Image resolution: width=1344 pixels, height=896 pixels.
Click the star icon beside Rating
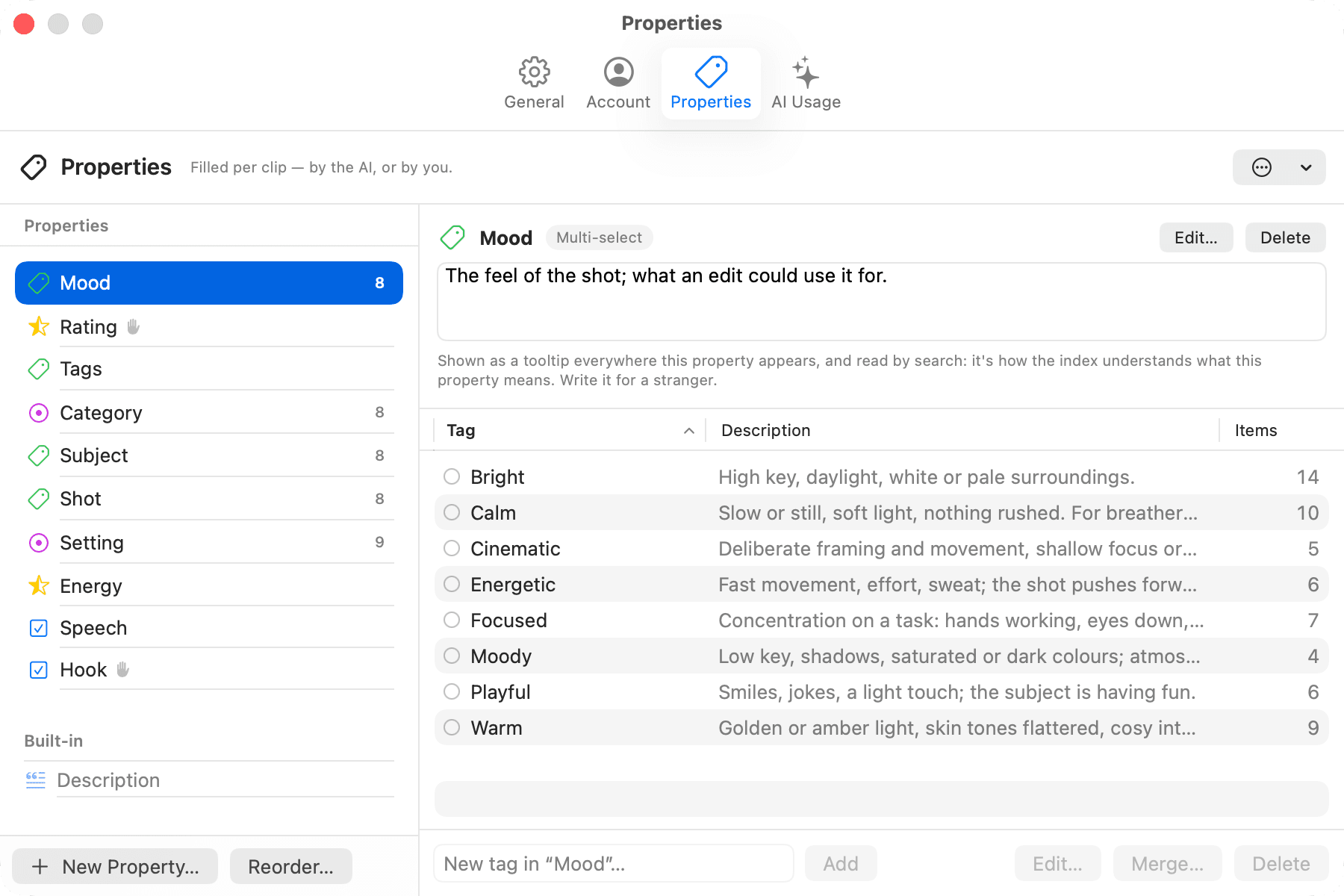pyautogui.click(x=39, y=327)
